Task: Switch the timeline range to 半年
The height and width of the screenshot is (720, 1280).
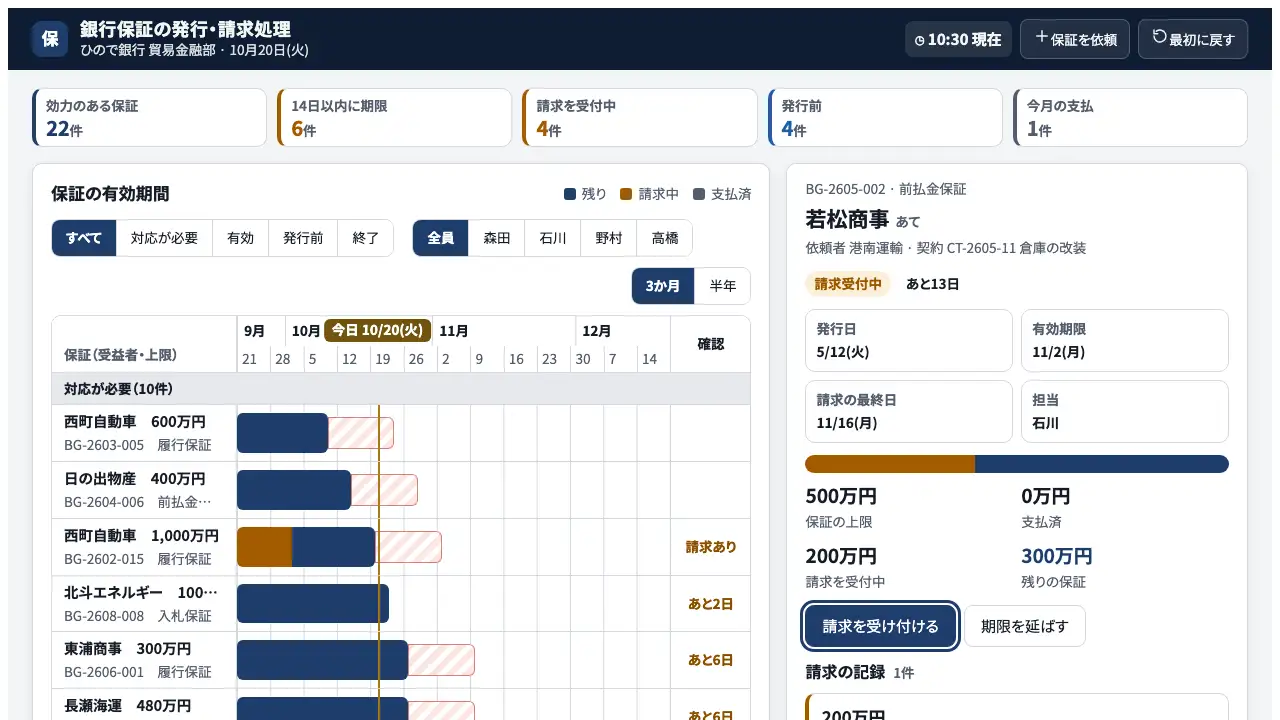Action: tap(723, 286)
